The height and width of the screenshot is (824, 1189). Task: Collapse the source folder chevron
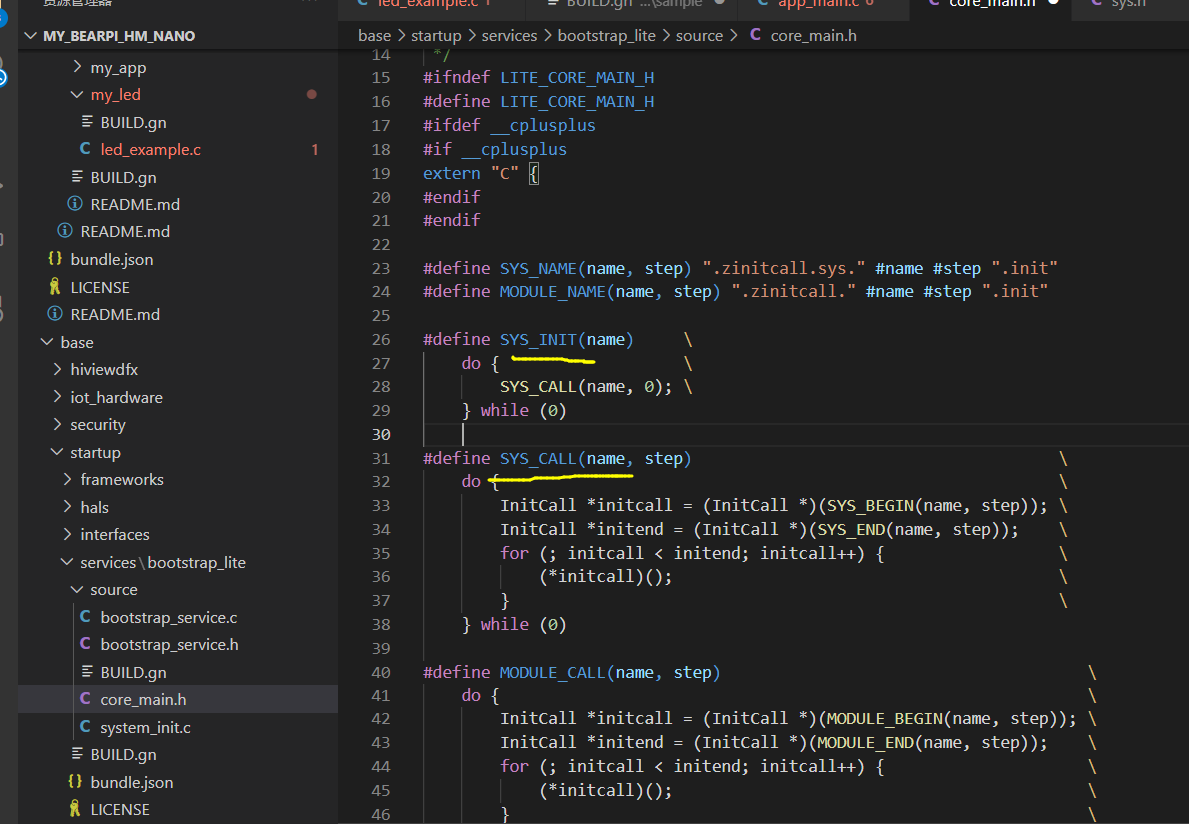(77, 589)
